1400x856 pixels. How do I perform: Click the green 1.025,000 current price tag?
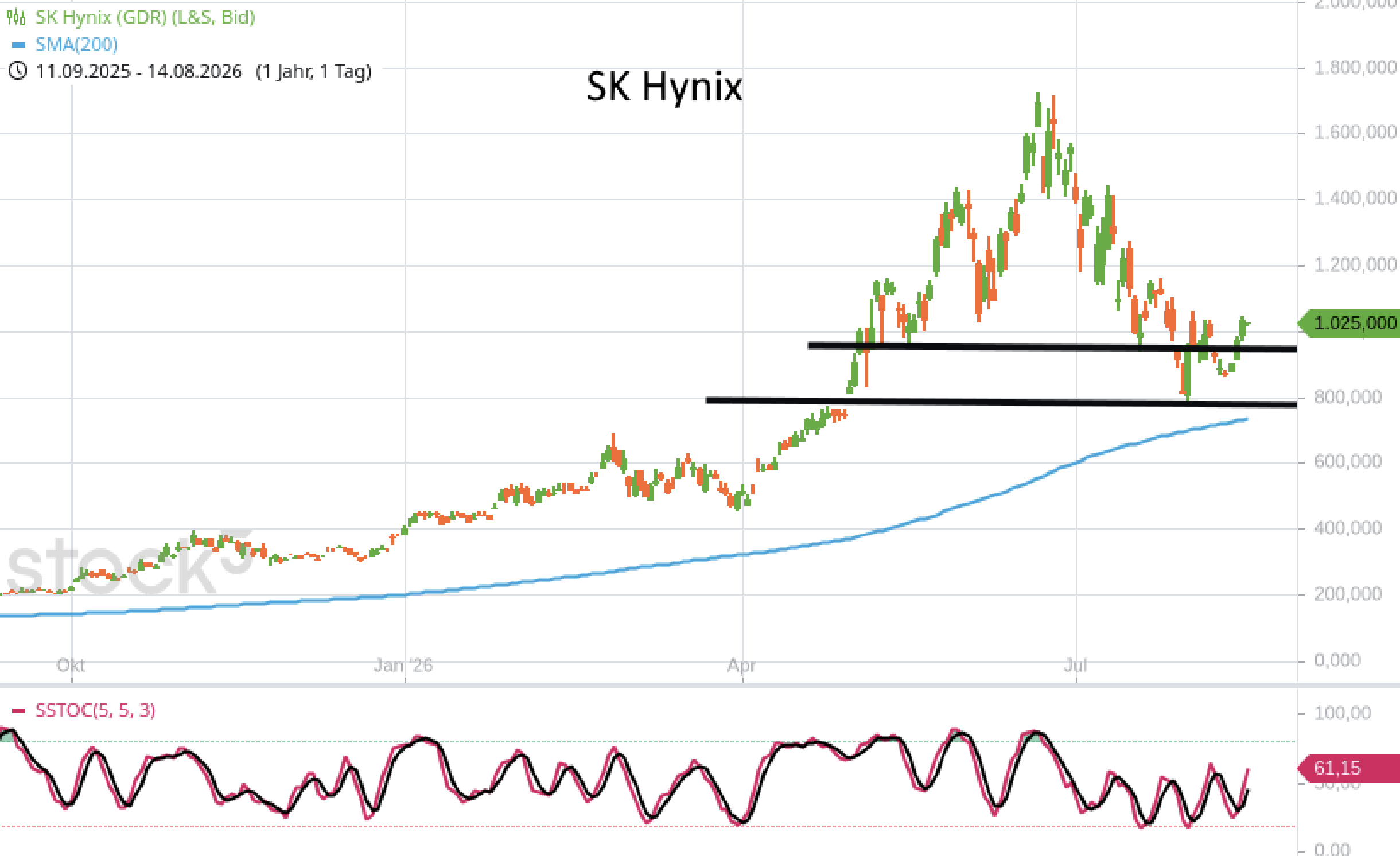pyautogui.click(x=1348, y=323)
